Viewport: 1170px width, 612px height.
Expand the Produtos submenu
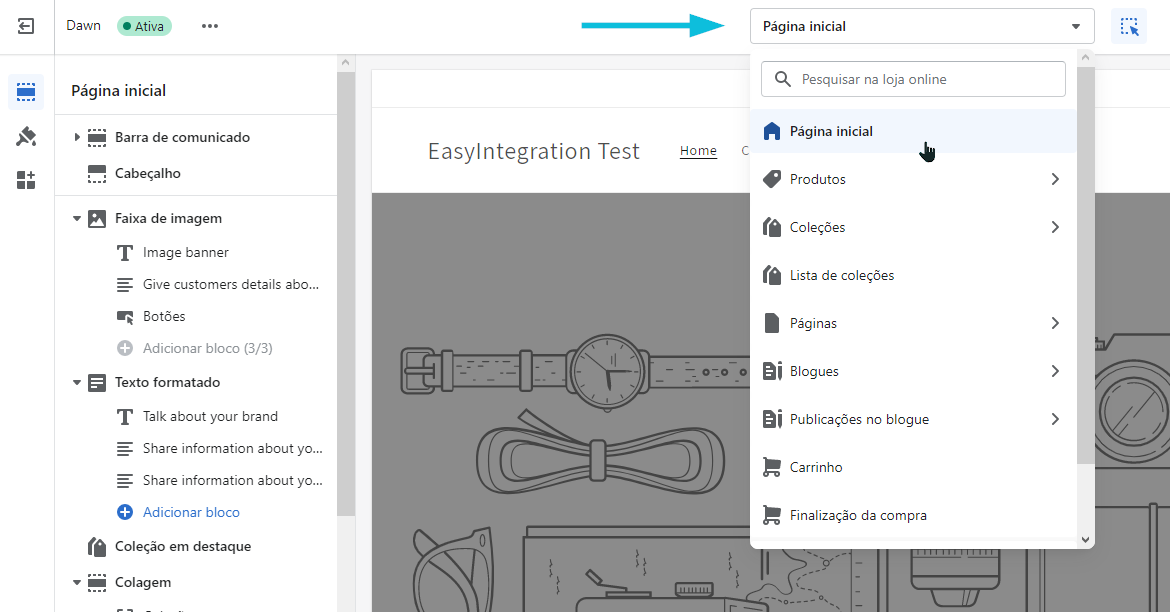pyautogui.click(x=1055, y=179)
